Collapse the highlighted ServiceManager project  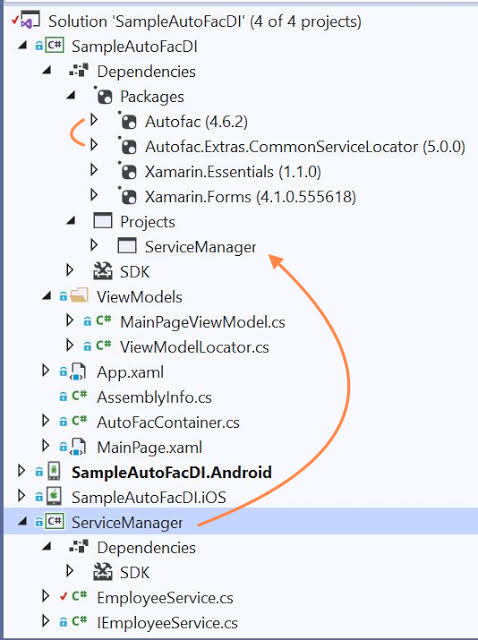pos(22,521)
